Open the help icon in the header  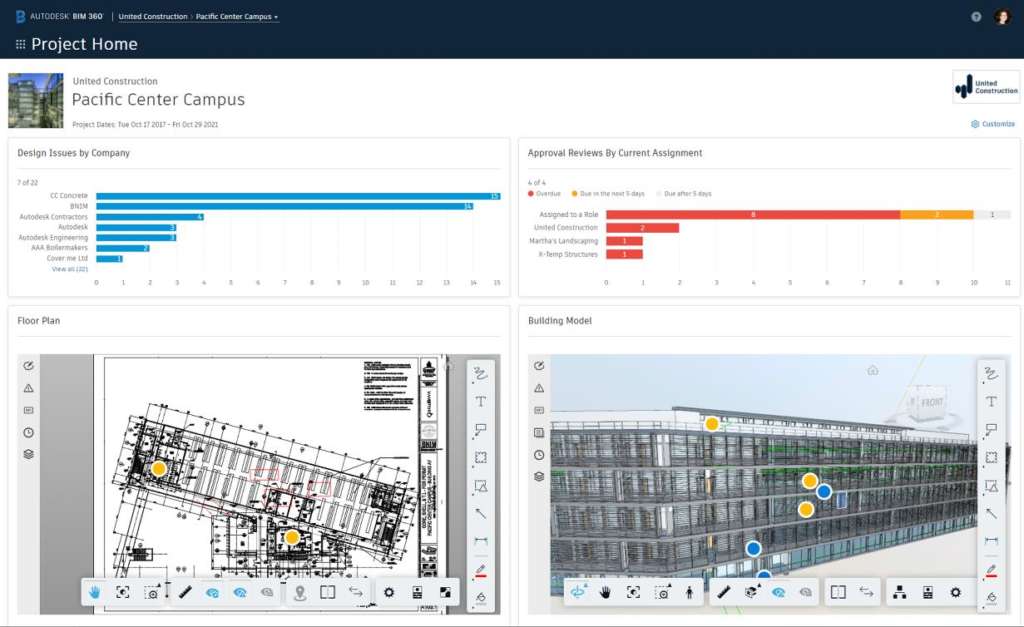click(x=976, y=17)
